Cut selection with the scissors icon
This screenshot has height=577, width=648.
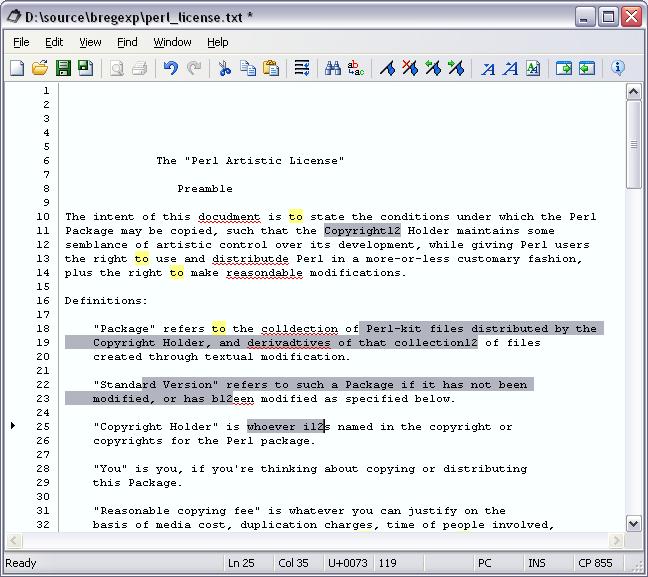pos(225,68)
